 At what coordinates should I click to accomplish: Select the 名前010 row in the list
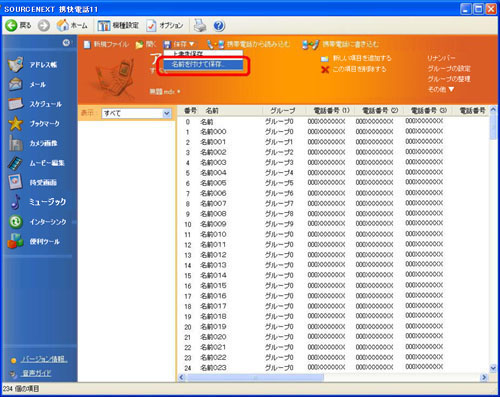[x=333, y=234]
